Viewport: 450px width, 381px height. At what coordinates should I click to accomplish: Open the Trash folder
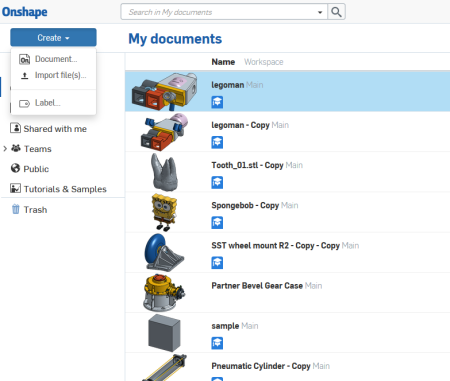click(x=35, y=210)
